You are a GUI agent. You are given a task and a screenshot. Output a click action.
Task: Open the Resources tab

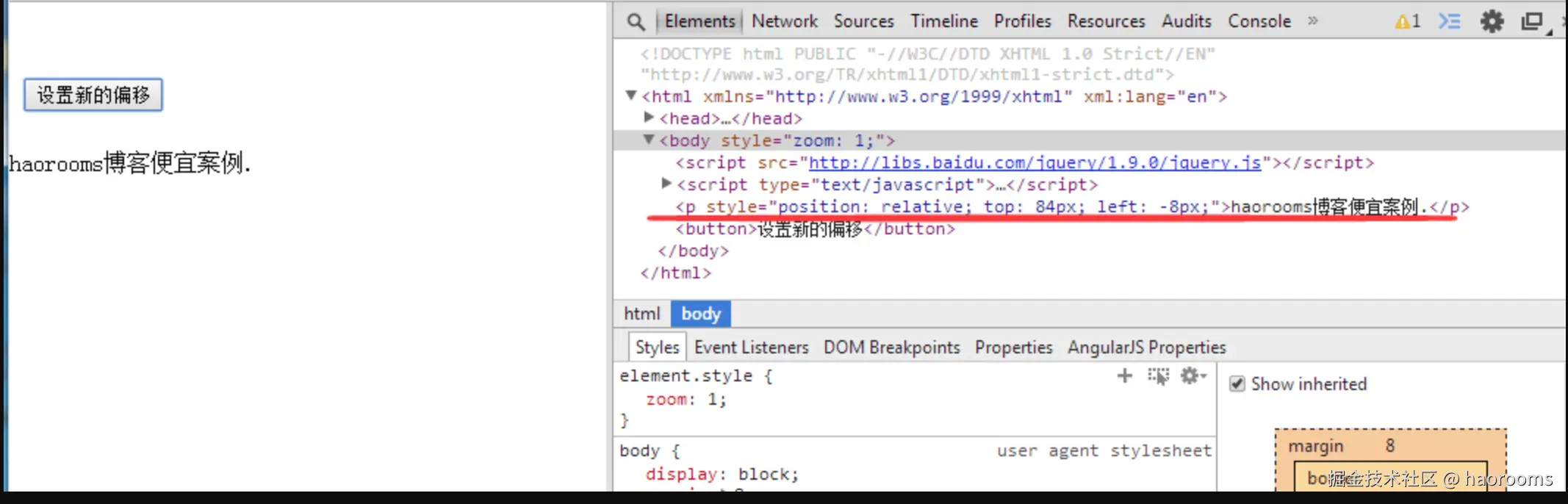pos(1107,21)
